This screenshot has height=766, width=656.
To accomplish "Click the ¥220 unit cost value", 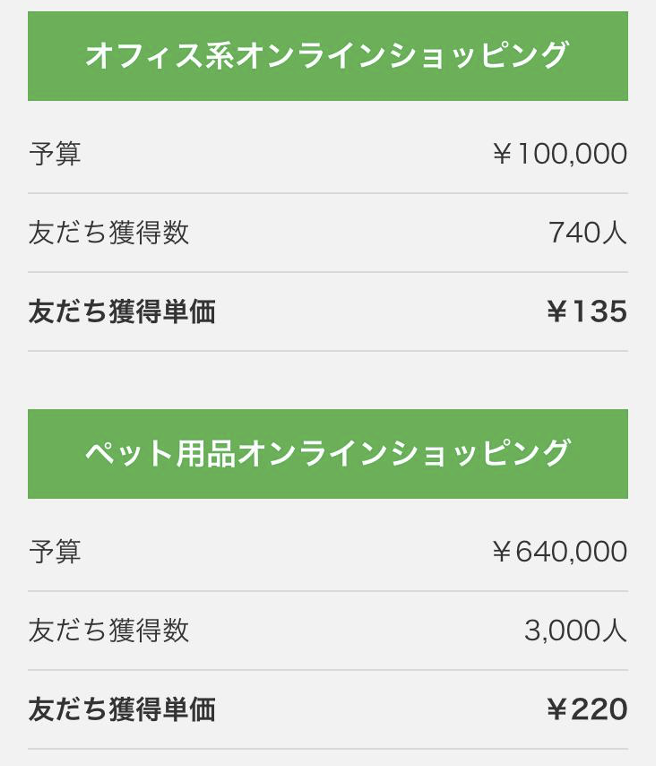I will (587, 709).
